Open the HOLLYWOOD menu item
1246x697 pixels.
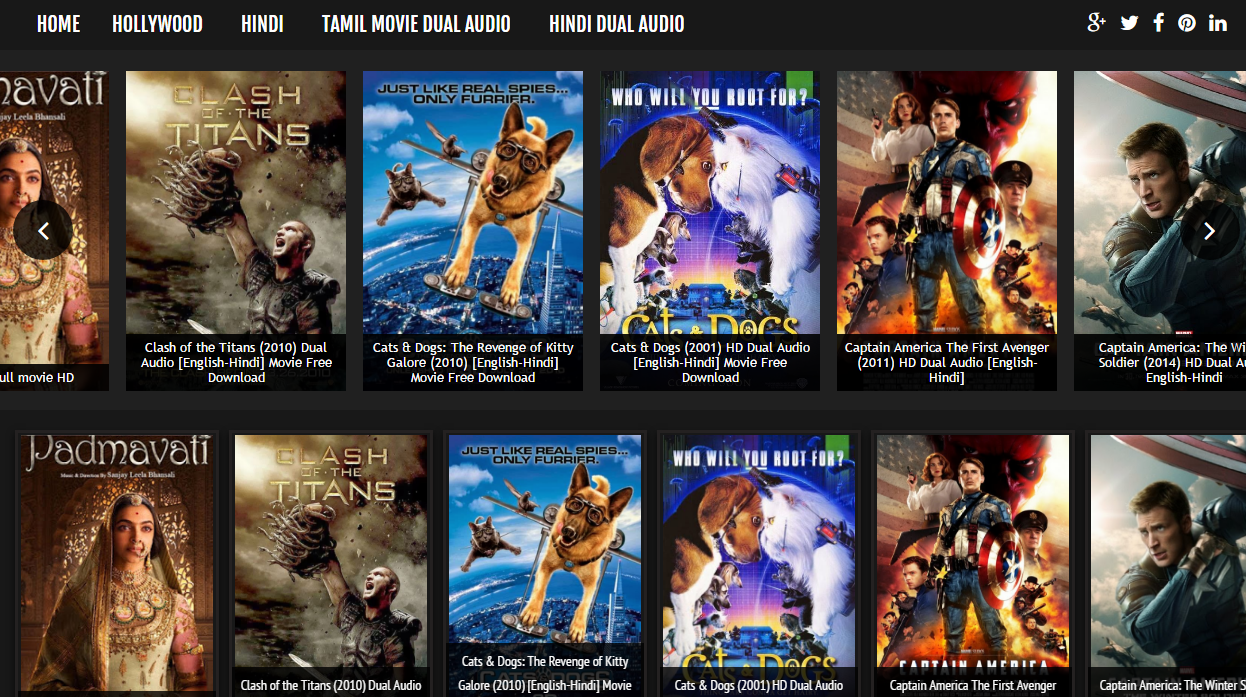click(x=157, y=24)
